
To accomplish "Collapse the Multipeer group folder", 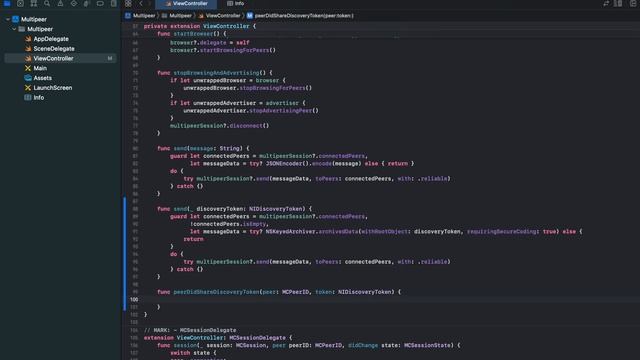I will tap(14, 29).
